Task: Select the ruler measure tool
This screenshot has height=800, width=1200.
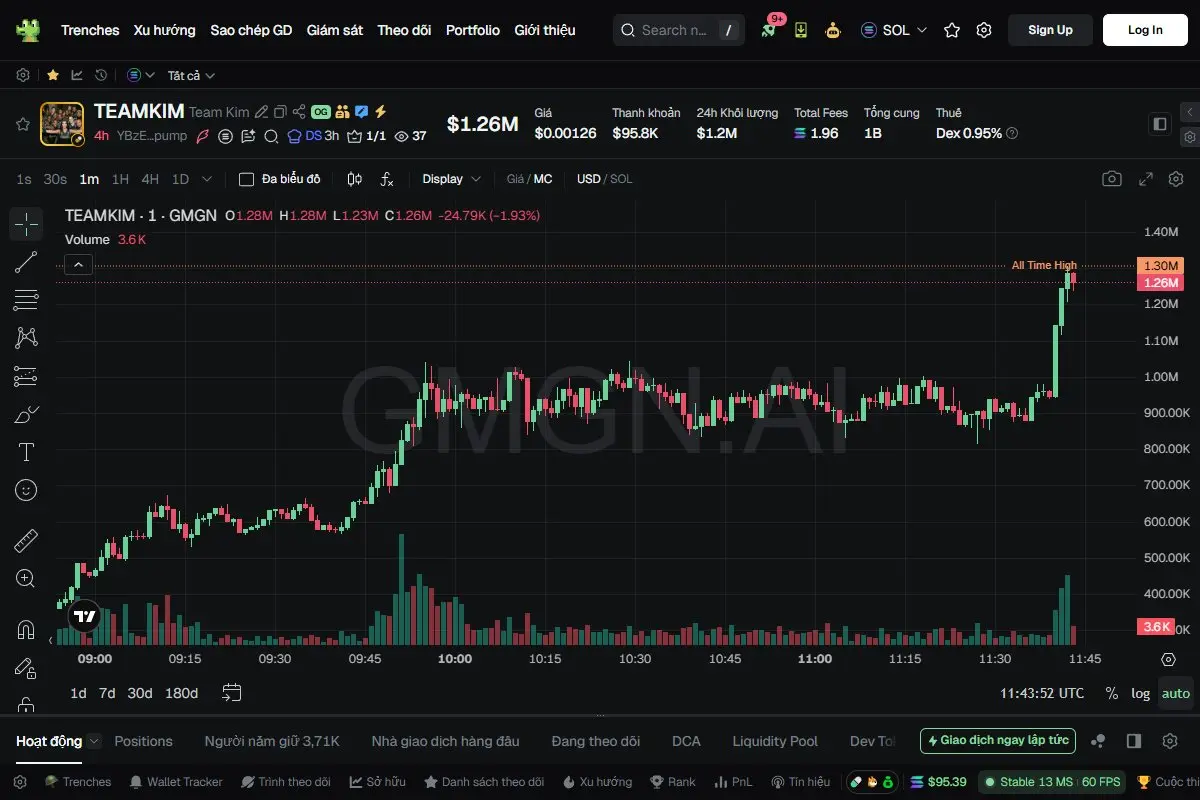Action: (x=26, y=541)
